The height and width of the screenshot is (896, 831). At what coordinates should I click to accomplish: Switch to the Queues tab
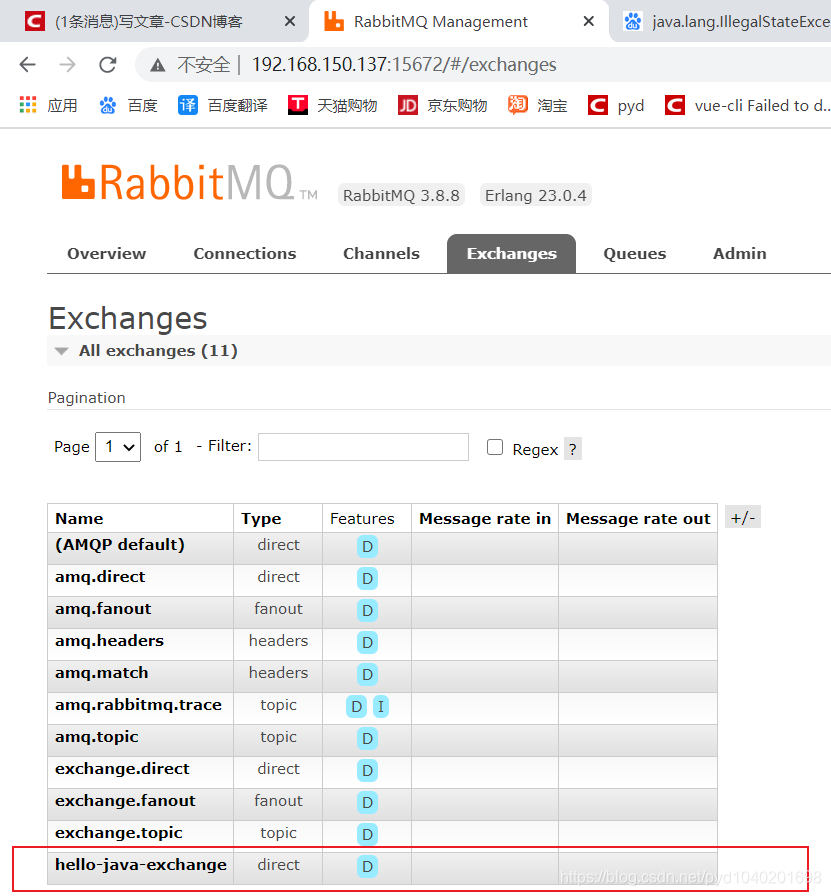click(x=634, y=254)
